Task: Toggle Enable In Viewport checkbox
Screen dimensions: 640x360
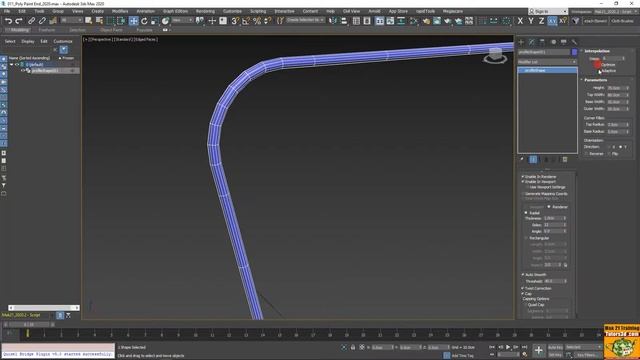Action: (522, 182)
